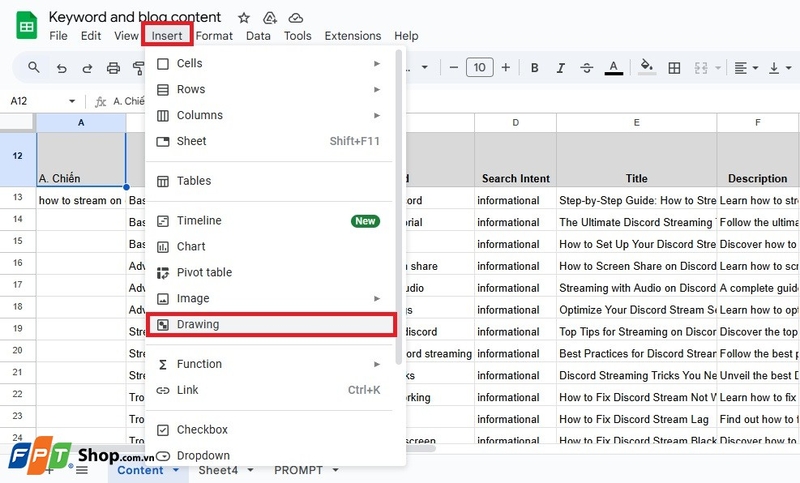Choose Timeline from Insert menu

269,221
